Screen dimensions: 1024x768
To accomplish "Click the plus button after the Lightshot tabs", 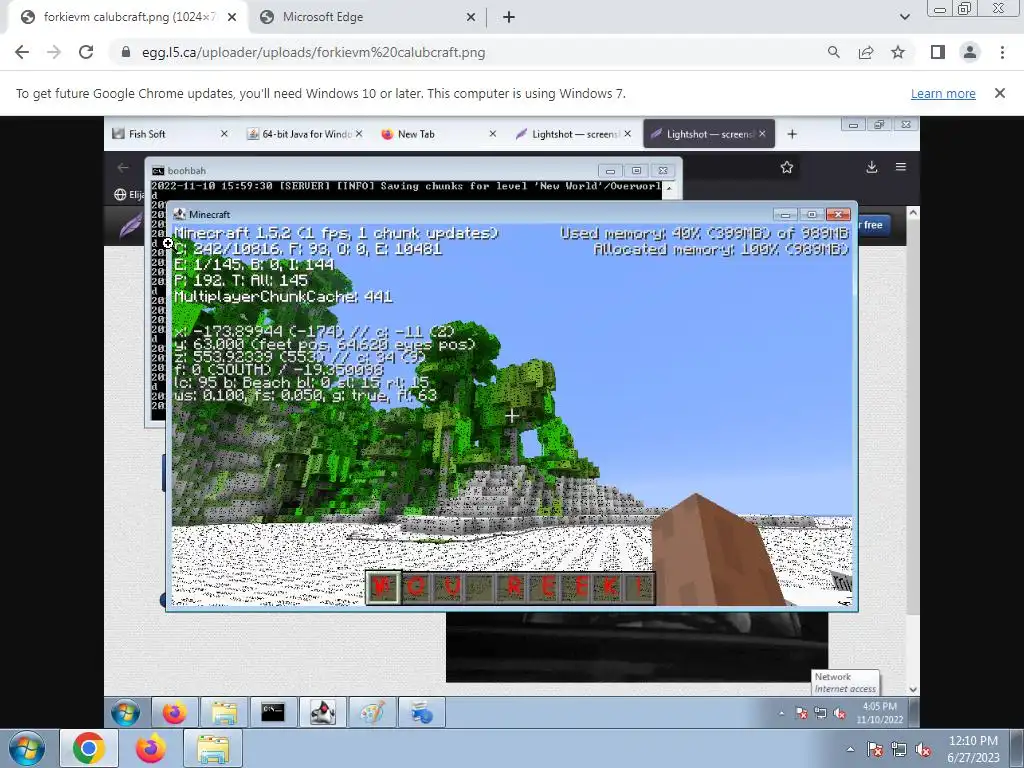I will coord(792,134).
